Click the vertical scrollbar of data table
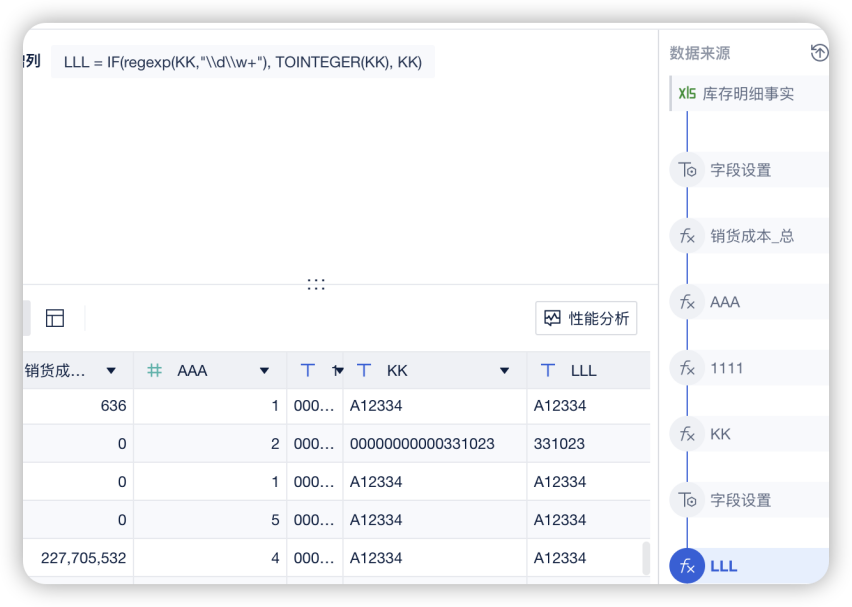This screenshot has width=852, height=607. pos(645,558)
